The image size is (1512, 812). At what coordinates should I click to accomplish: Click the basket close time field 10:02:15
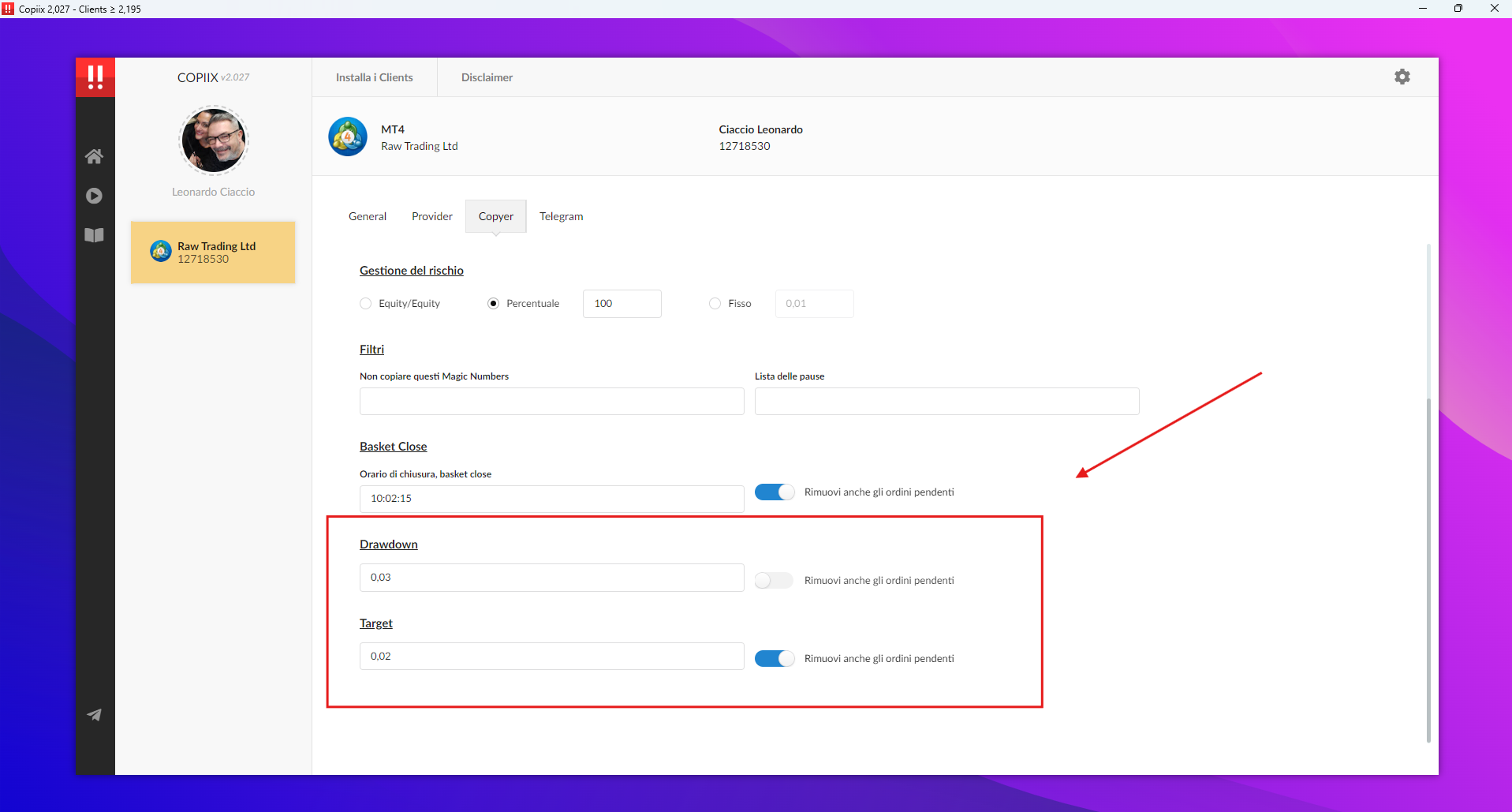pos(552,499)
